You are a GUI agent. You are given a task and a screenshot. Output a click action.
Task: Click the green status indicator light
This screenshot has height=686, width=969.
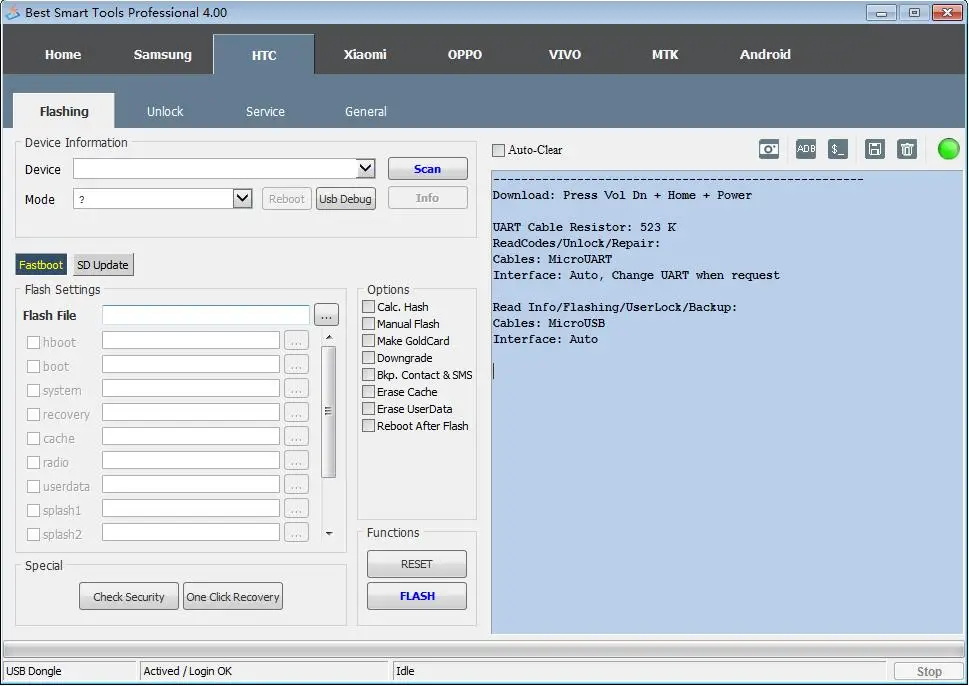[949, 149]
